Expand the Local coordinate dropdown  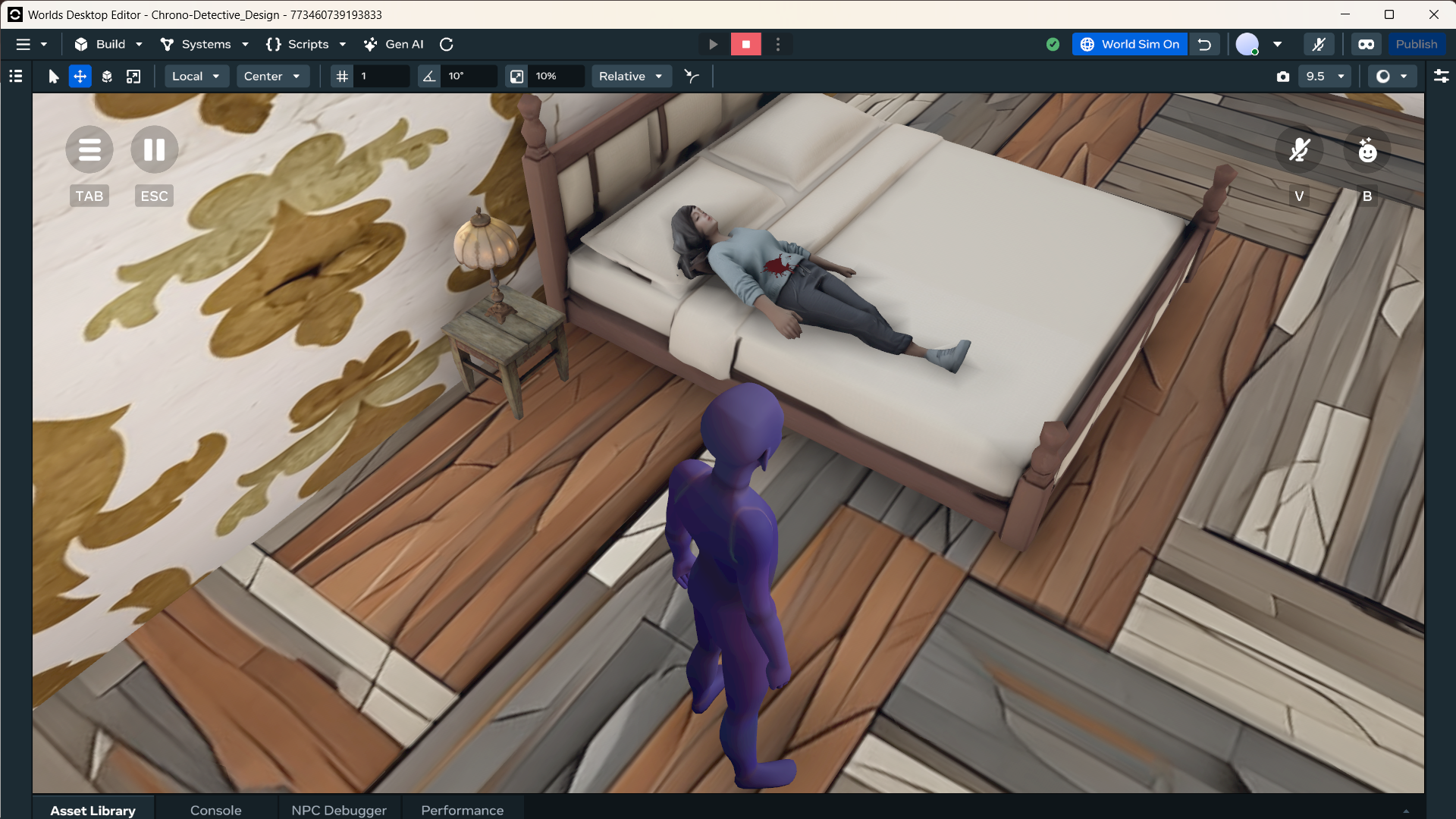tap(196, 77)
